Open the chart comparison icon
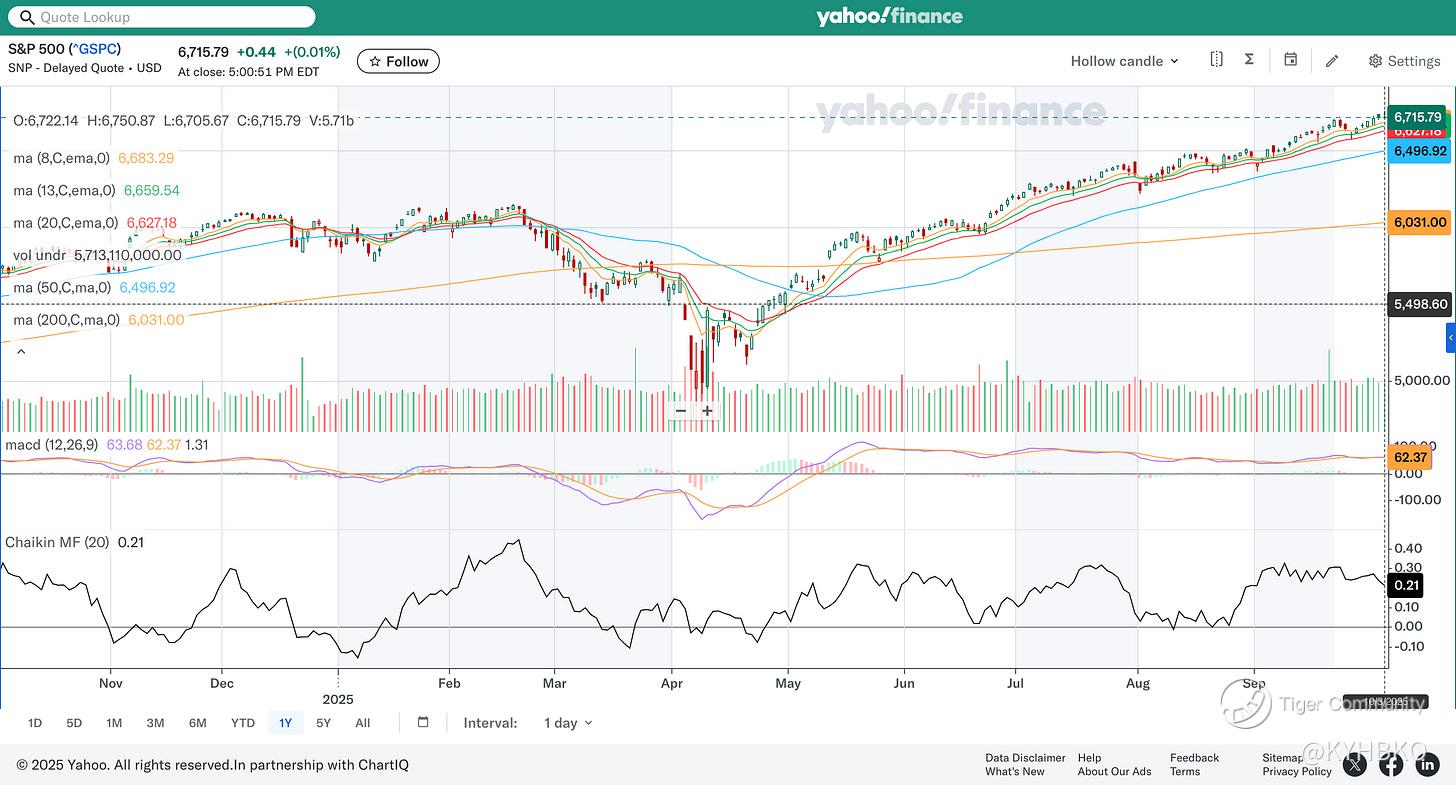This screenshot has width=1456, height=785. click(1216, 60)
